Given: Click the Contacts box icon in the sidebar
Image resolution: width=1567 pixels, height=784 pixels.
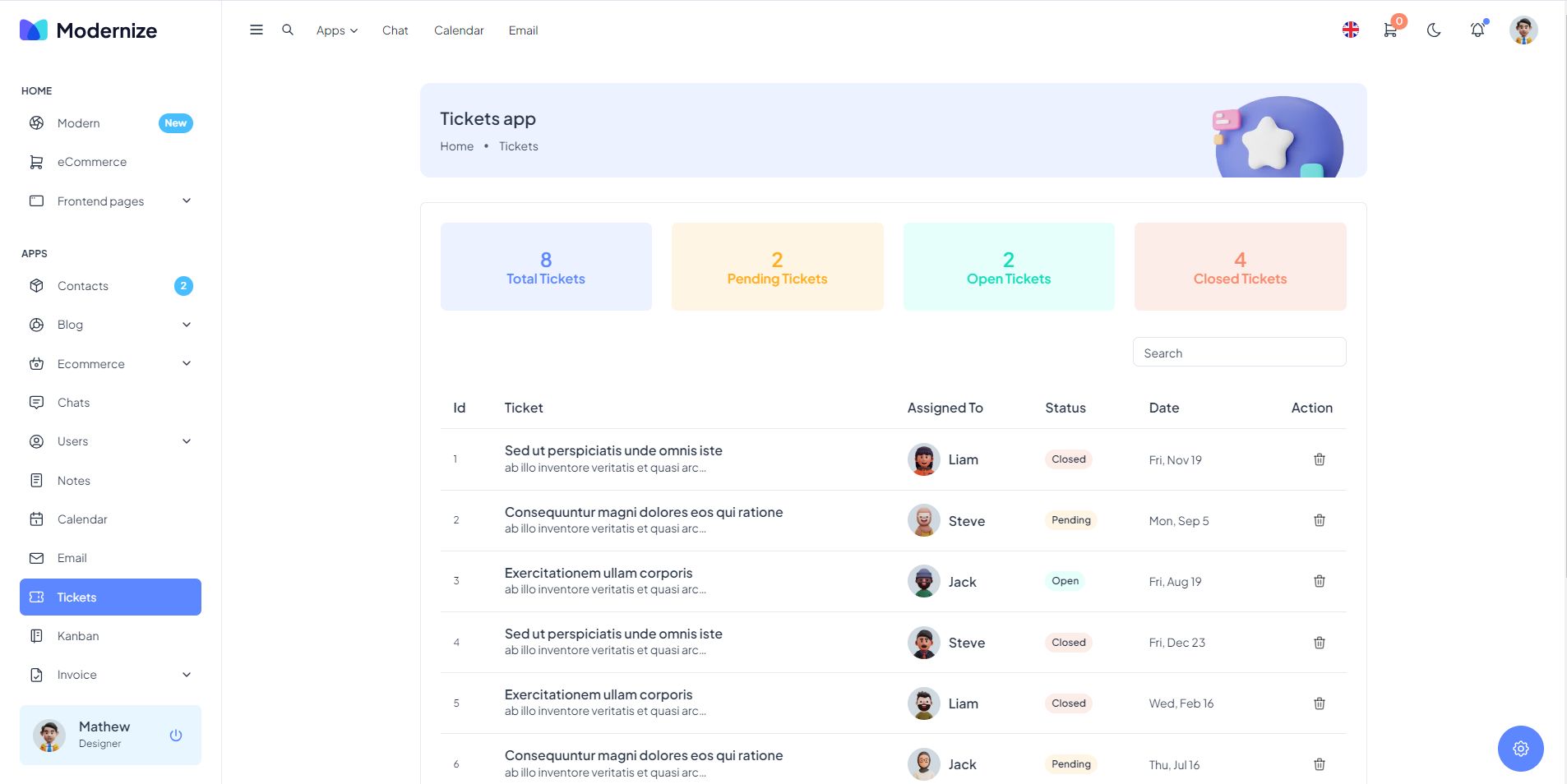Looking at the screenshot, I should pos(36,286).
